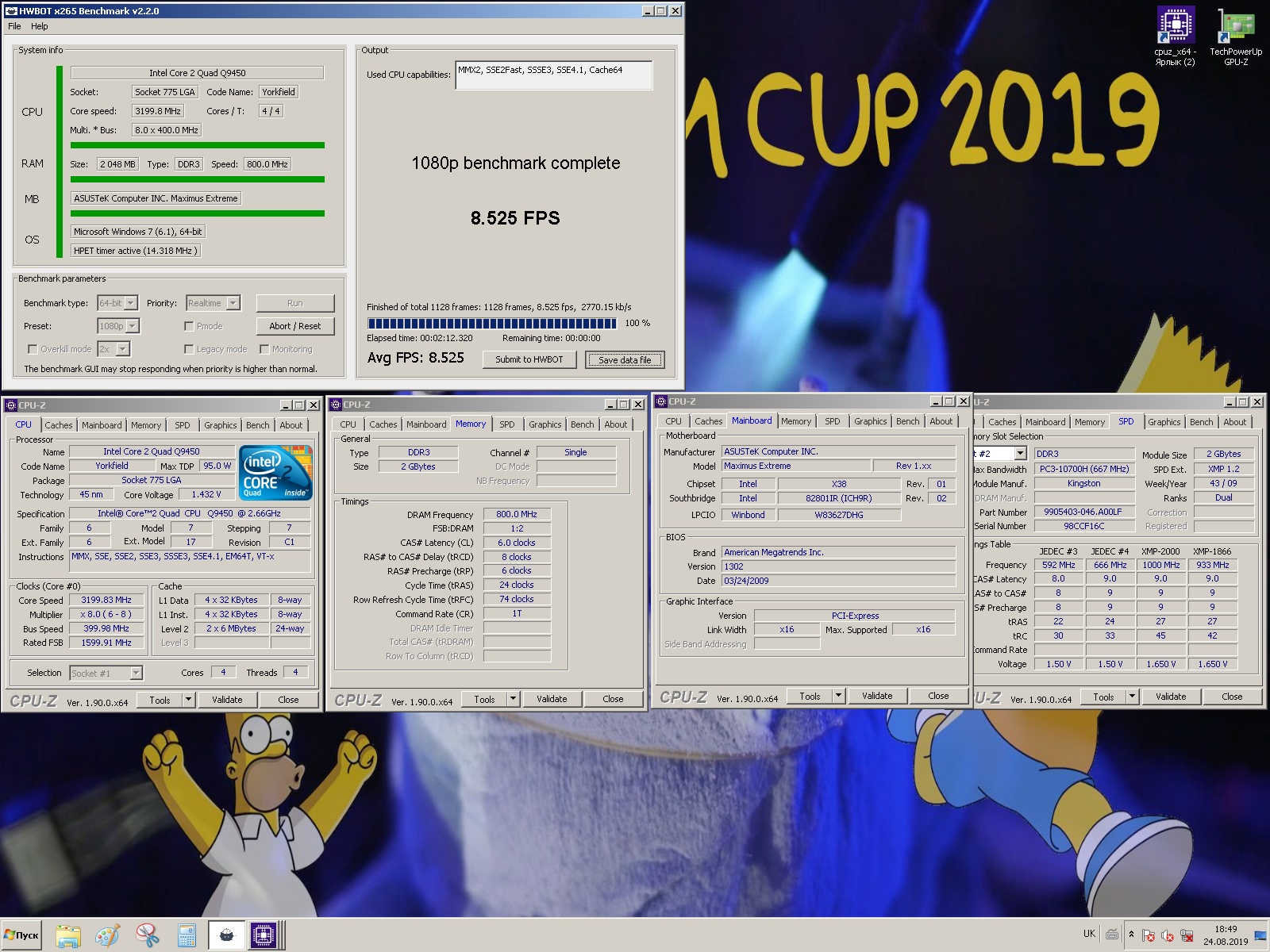Switch to the HWBOT x265 taskbar button
This screenshot has height=952, width=1270.
(x=227, y=935)
